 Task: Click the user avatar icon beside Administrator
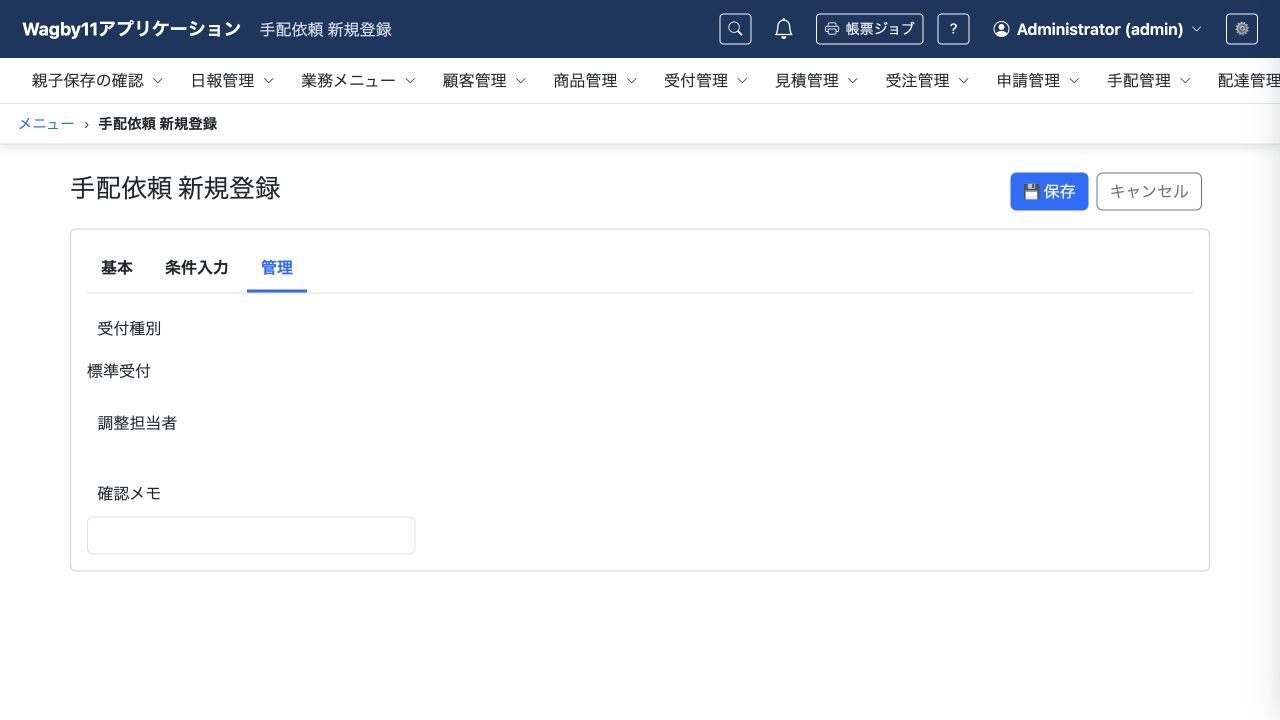1001,29
